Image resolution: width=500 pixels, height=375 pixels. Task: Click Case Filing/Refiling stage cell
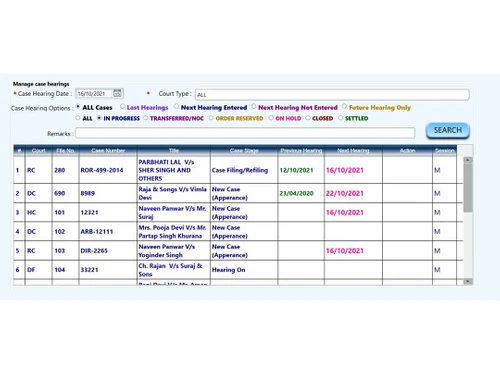(x=240, y=170)
